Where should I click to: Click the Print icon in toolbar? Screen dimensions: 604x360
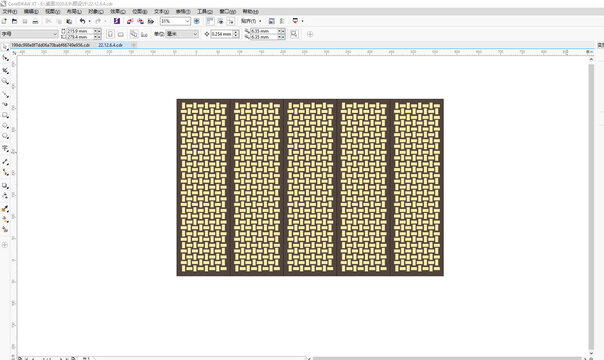pyautogui.click(x=35, y=21)
